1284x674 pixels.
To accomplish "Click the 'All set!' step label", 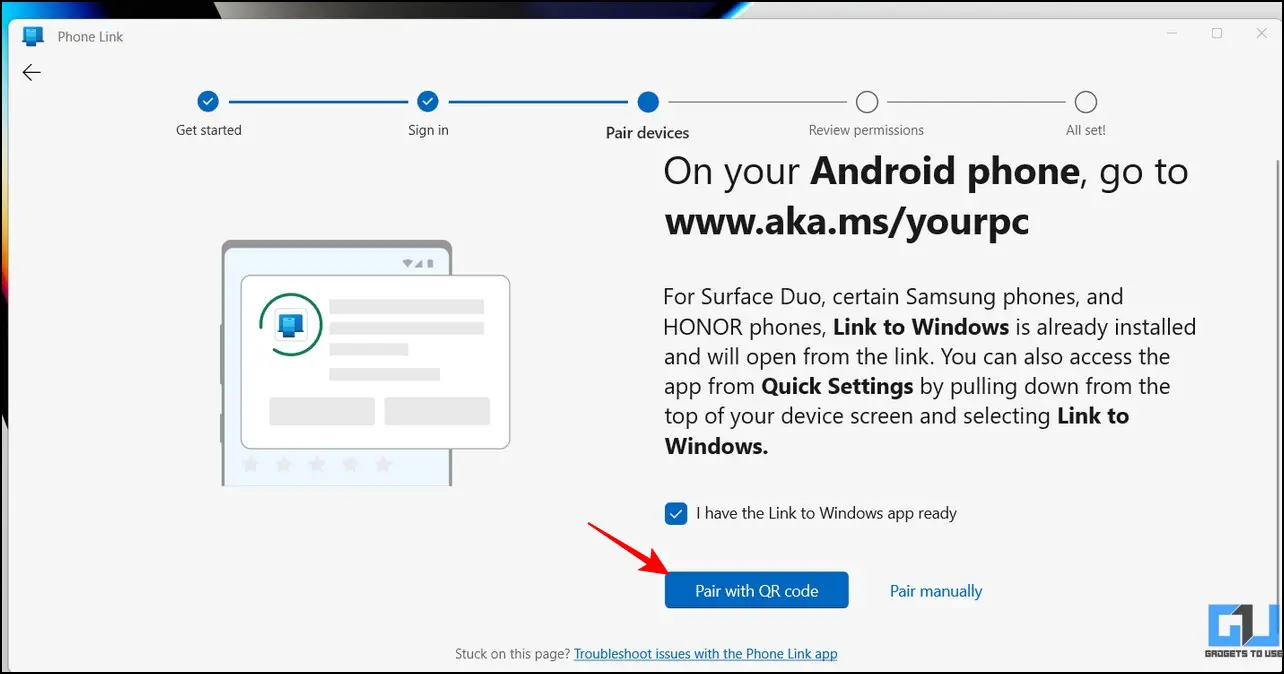I will coord(1086,130).
